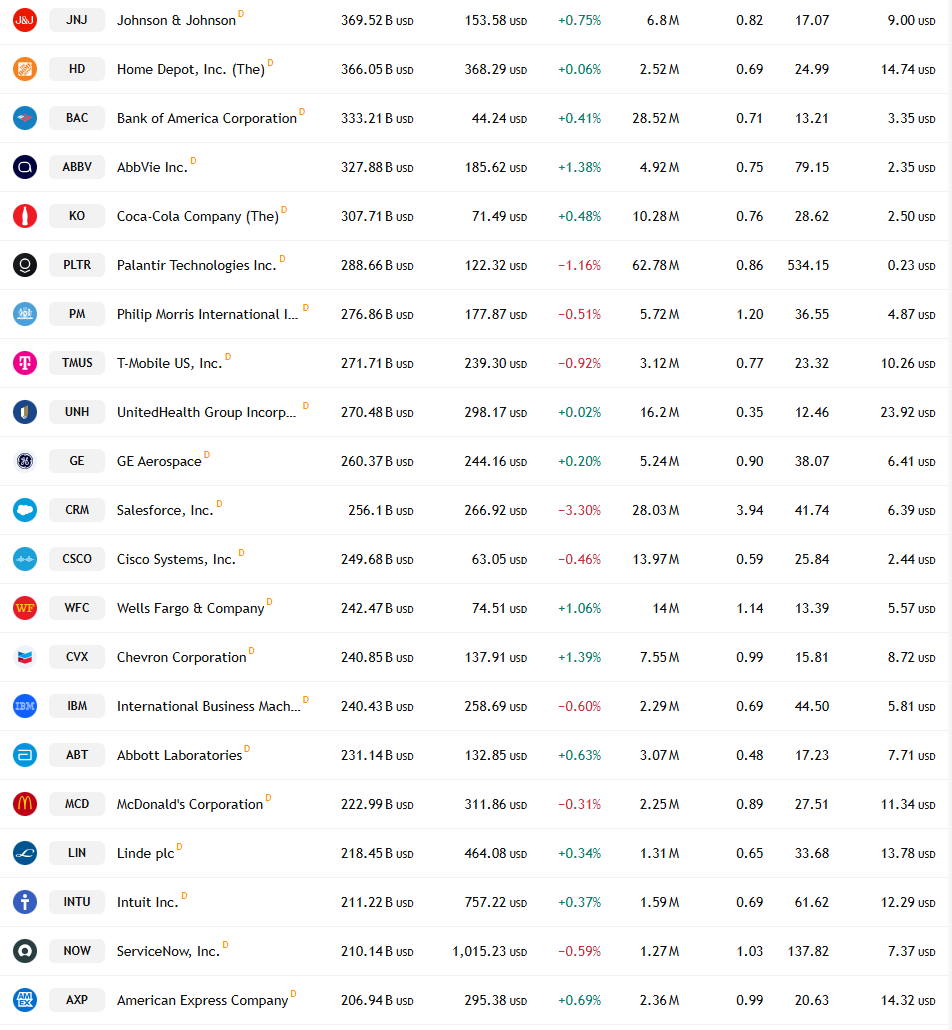Click the McDonald's golden arches icon

25,804
